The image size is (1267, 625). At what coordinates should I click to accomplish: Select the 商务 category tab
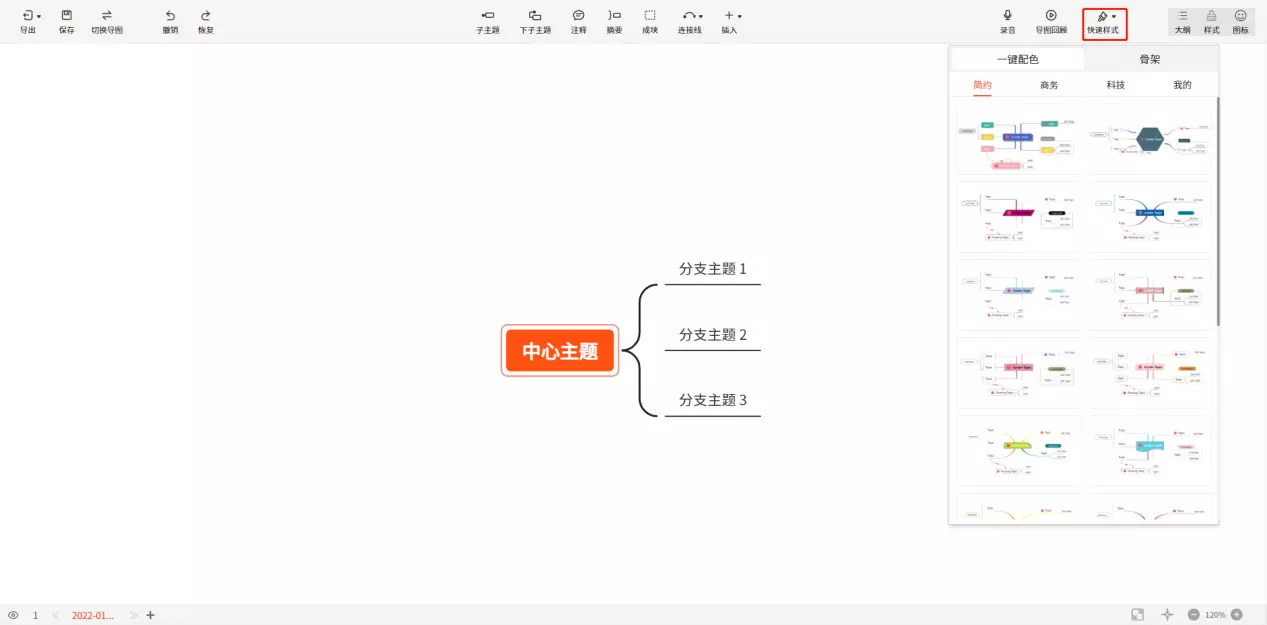[x=1049, y=85]
